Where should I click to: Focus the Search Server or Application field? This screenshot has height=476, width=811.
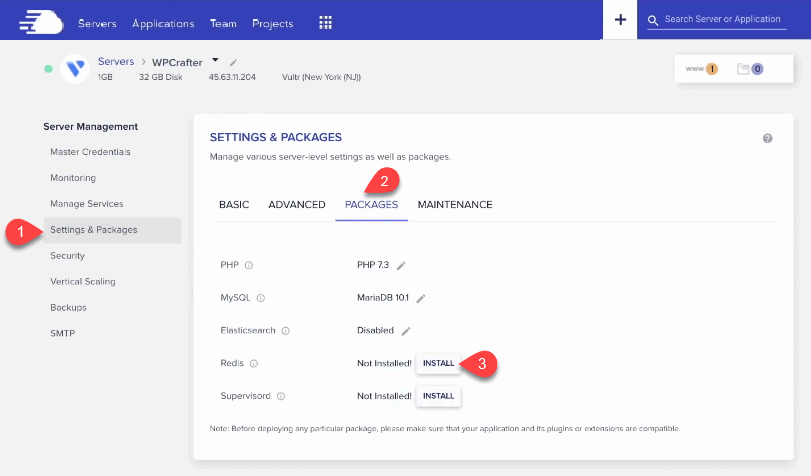717,20
